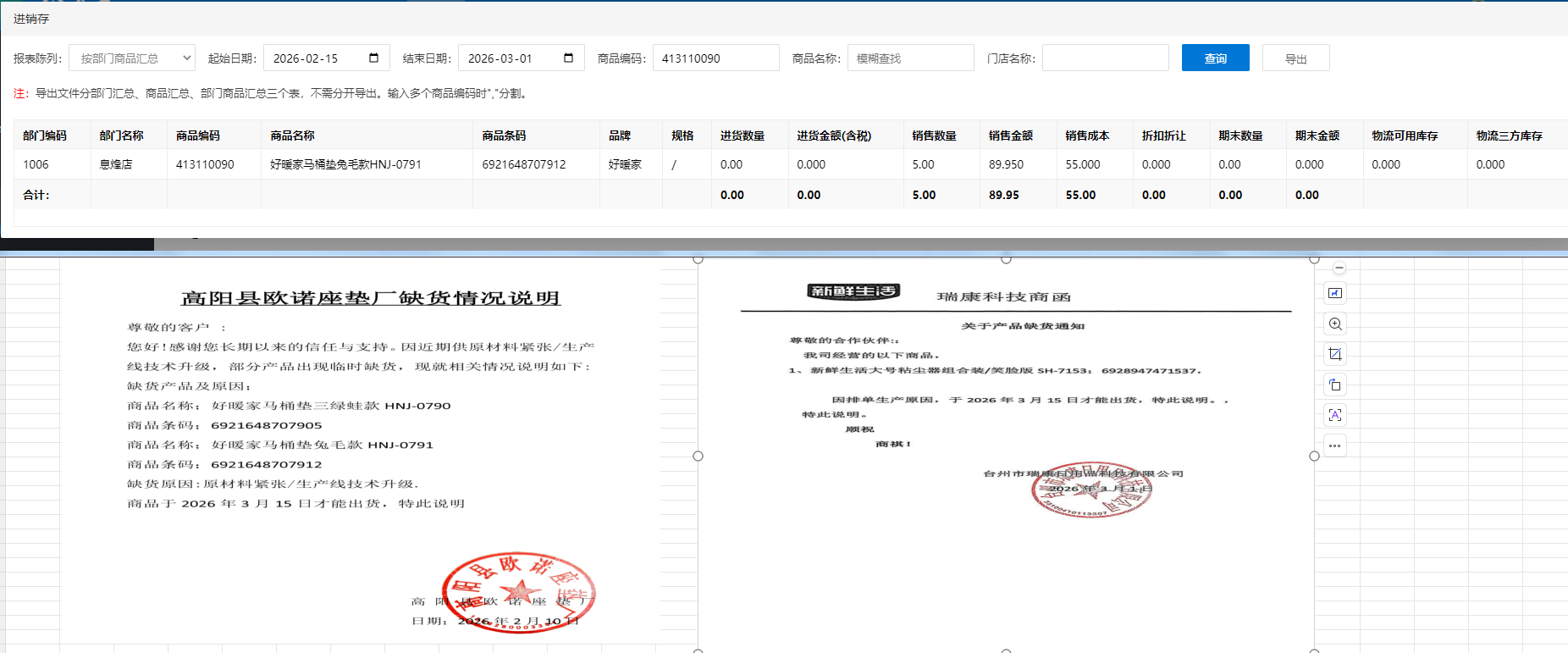Open the calendar picker for 起始日期
This screenshot has height=653, width=1568.
point(373,58)
